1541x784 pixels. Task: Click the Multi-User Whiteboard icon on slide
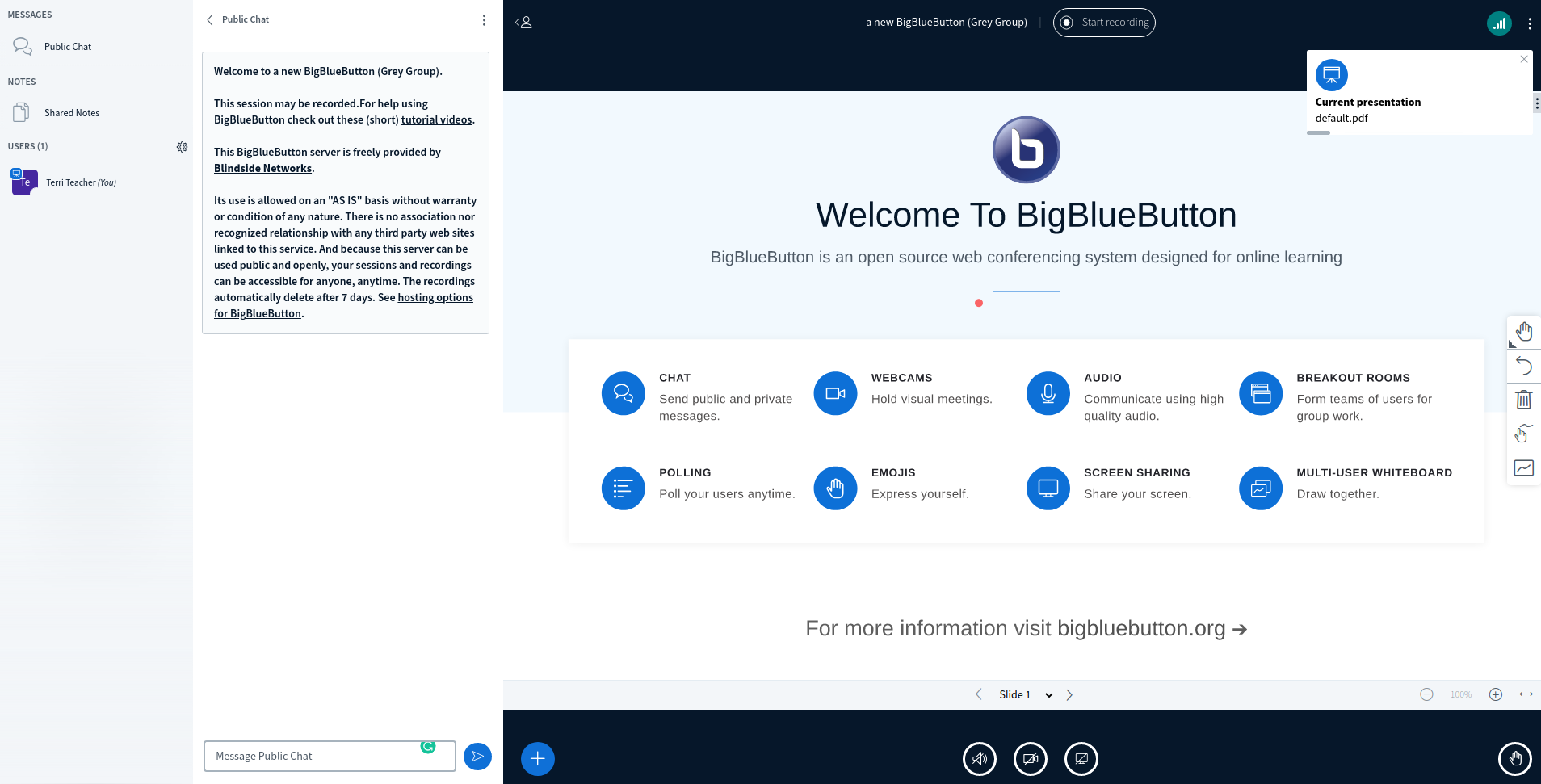pos(1261,488)
